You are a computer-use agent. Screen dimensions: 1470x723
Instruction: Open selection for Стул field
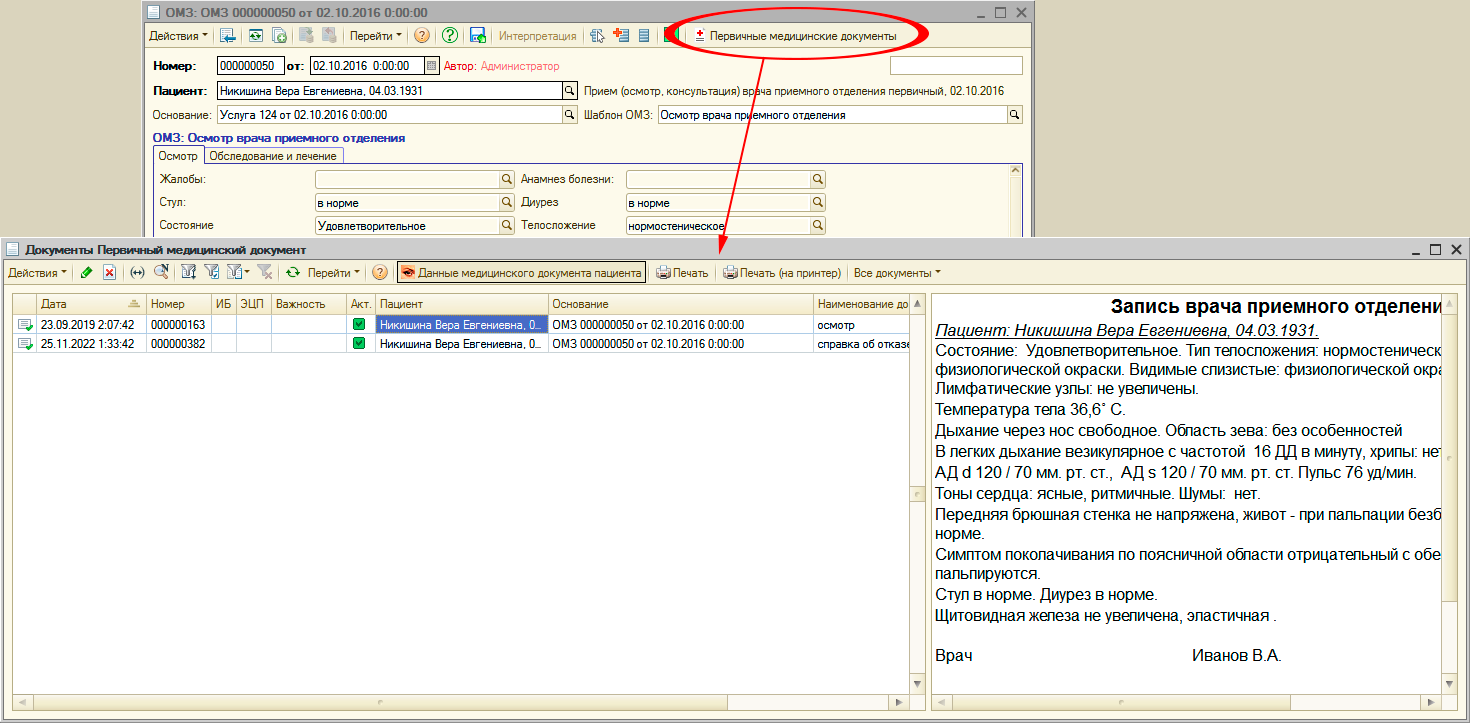point(506,202)
